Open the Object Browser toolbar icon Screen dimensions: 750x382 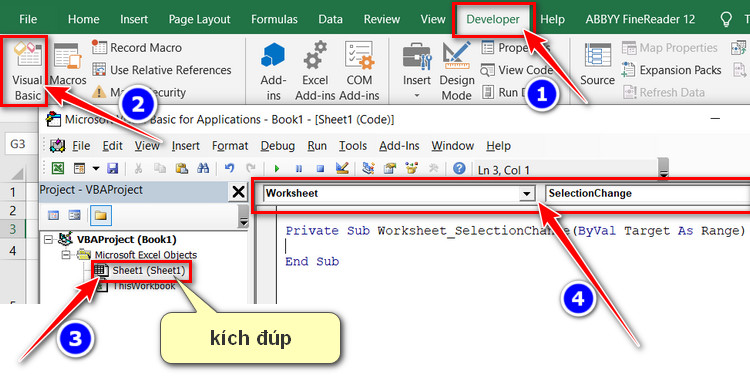pyautogui.click(x=411, y=168)
